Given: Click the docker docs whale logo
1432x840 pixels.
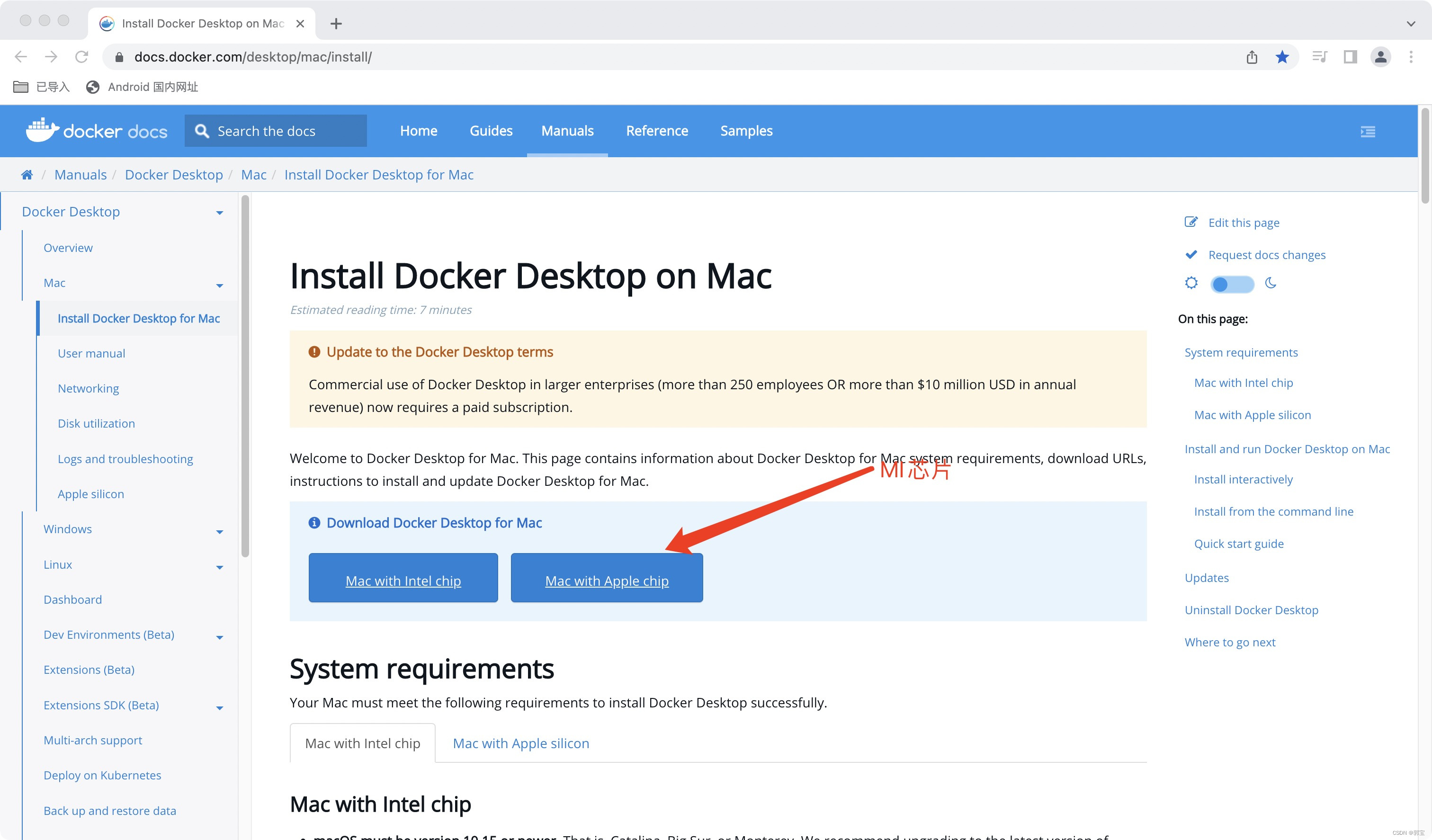Looking at the screenshot, I should pyautogui.click(x=97, y=131).
